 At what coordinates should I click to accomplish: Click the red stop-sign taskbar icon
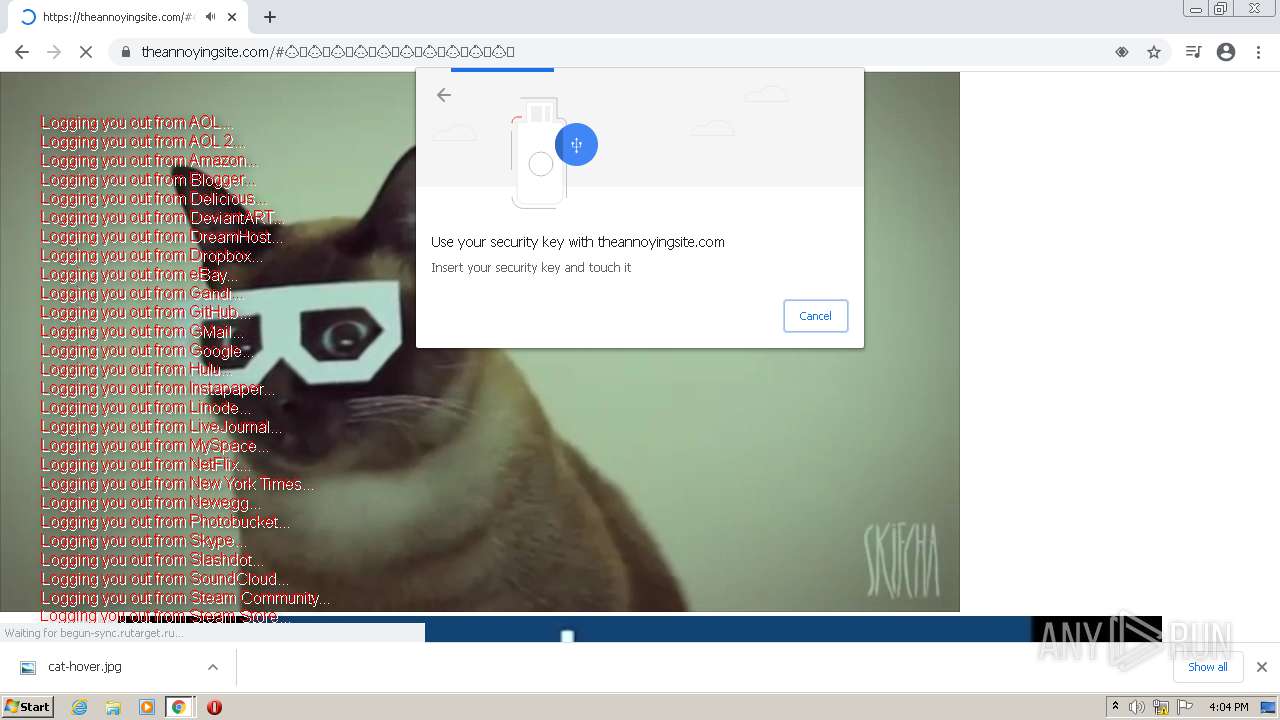click(x=214, y=707)
